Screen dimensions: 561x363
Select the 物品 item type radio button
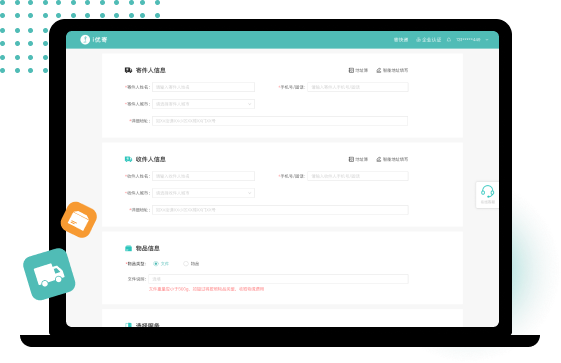pos(186,264)
